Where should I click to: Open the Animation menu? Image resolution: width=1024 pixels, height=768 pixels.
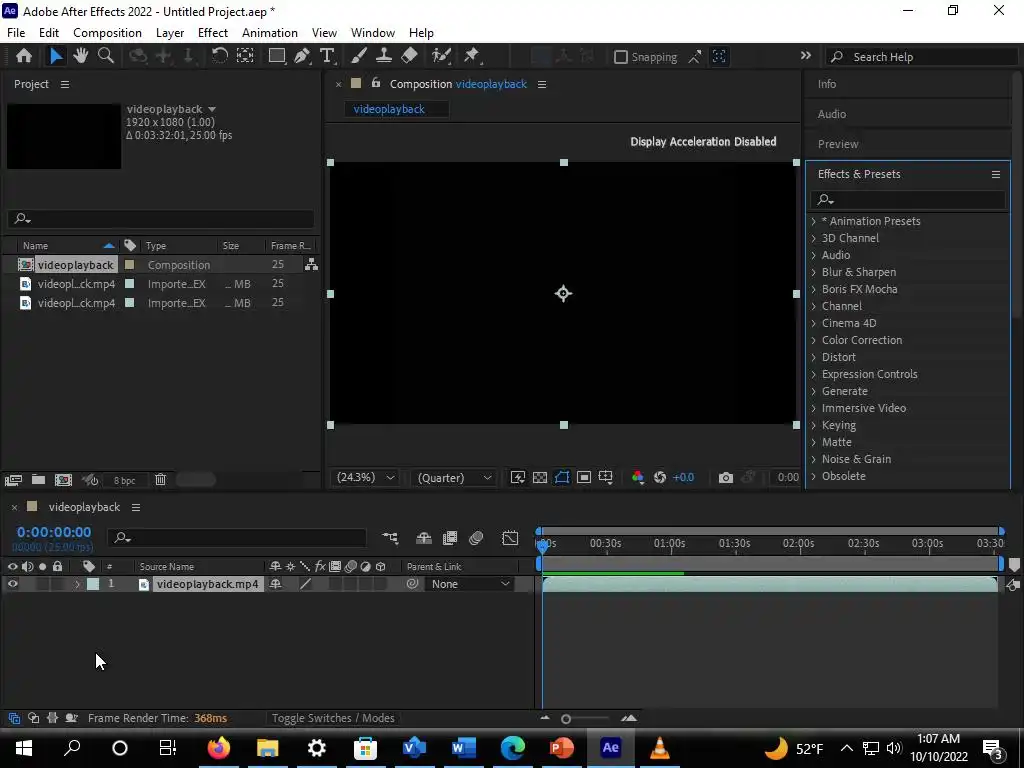[x=270, y=33]
